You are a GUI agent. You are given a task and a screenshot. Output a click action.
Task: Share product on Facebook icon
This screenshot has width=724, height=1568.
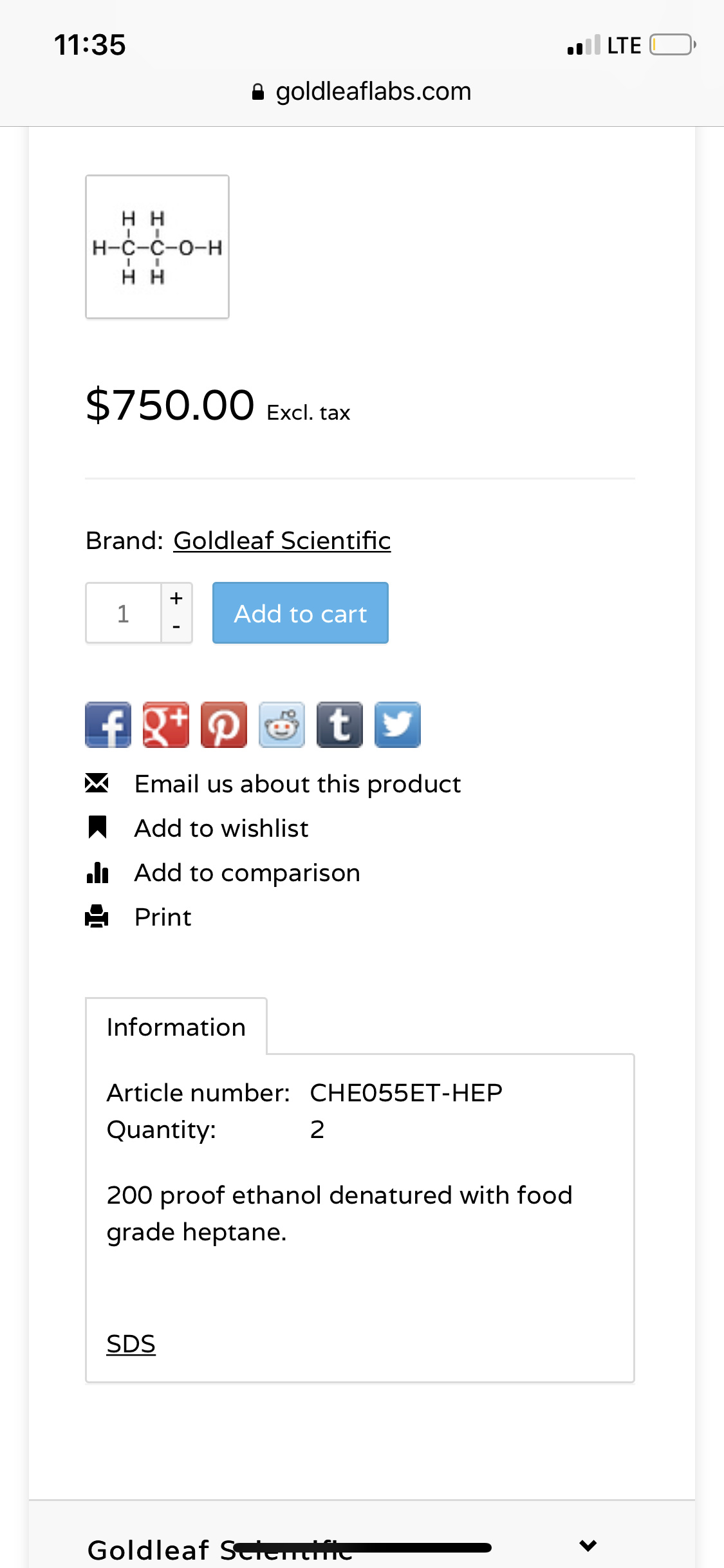108,725
